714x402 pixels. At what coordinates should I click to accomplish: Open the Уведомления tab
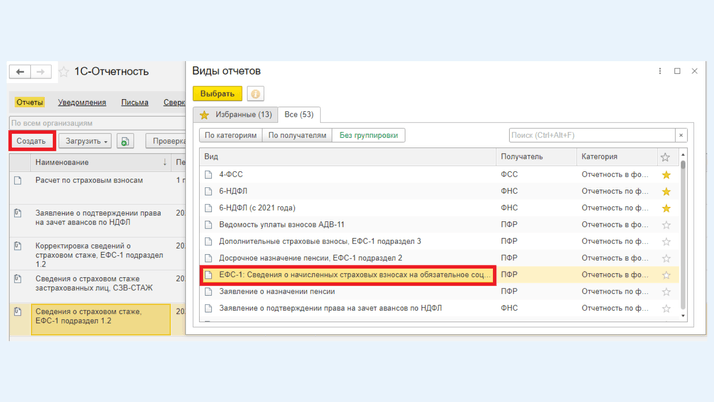(82, 102)
